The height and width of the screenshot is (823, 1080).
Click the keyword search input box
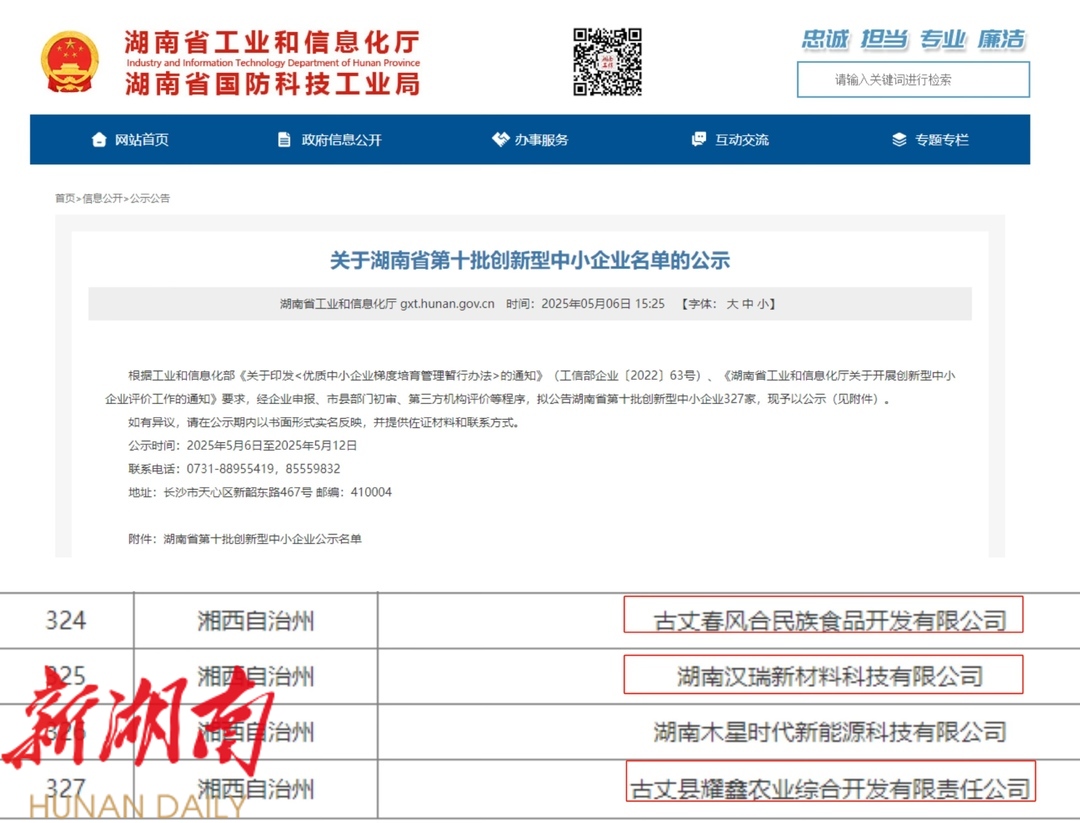click(x=912, y=80)
